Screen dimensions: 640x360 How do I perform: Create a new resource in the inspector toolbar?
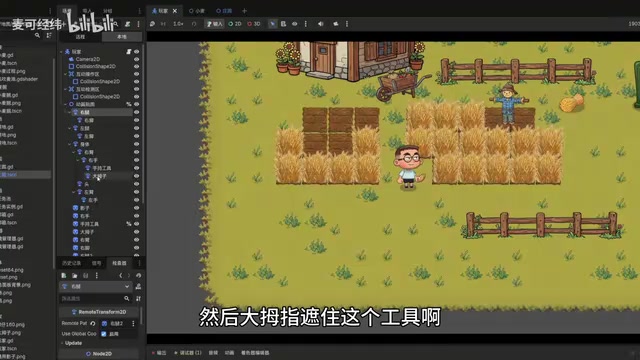pos(64,276)
